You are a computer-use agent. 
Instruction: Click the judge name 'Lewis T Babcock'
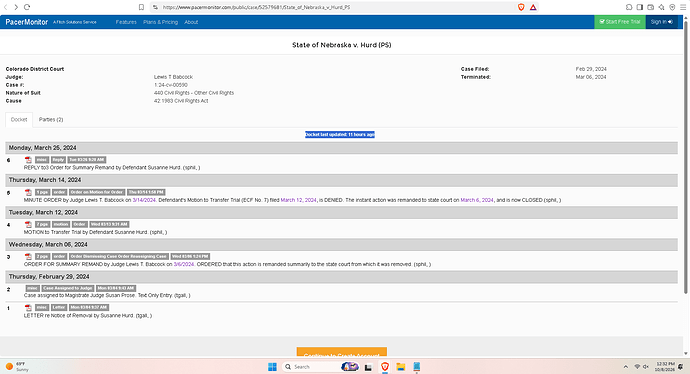tap(173, 77)
